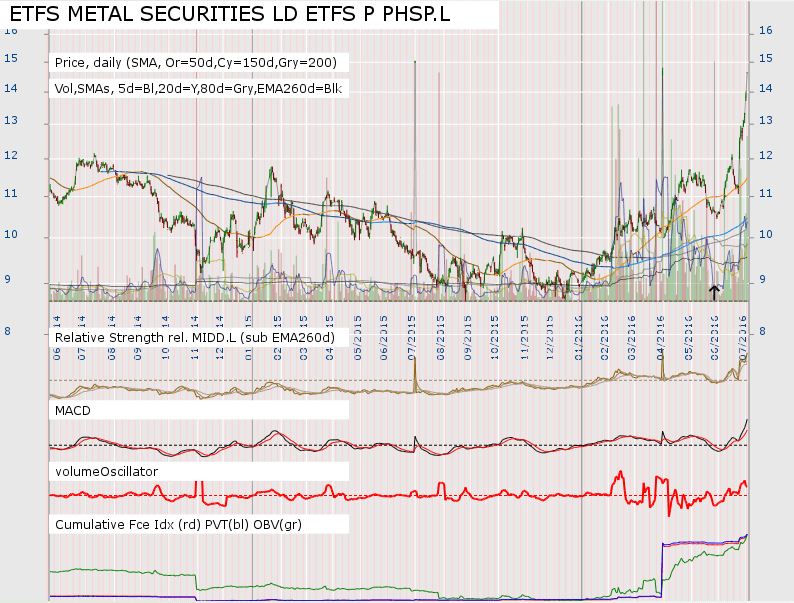Click the MACD panel label
This screenshot has width=794, height=603.
pyautogui.click(x=72, y=411)
